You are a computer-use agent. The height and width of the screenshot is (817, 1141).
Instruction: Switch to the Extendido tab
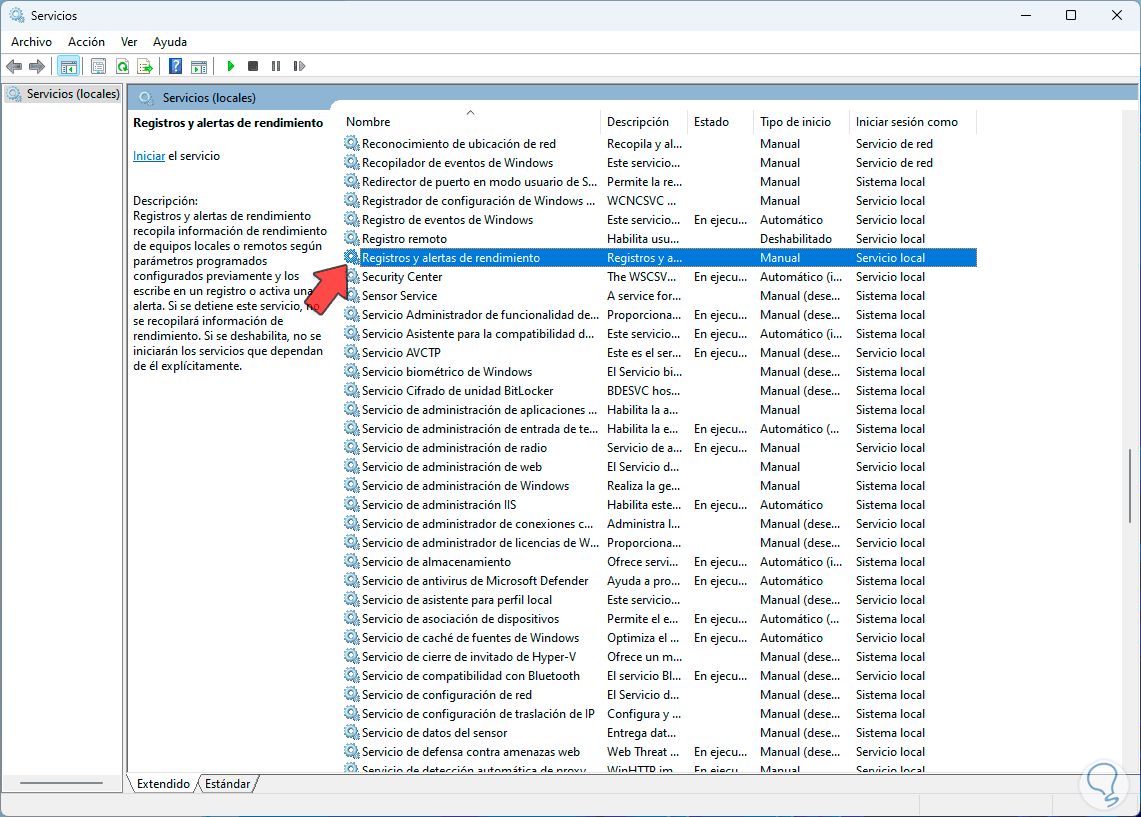[162, 784]
